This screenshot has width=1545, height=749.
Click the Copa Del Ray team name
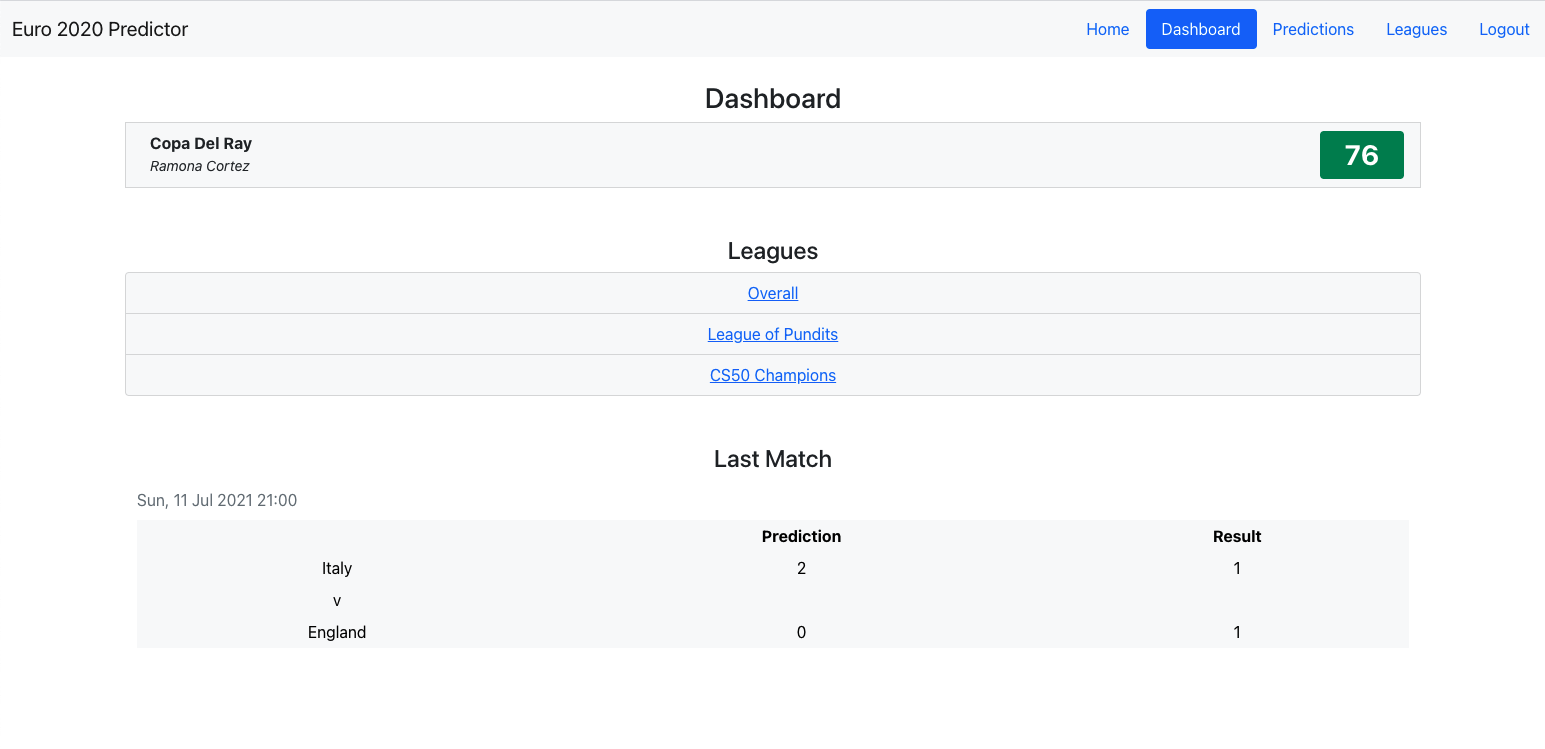point(201,143)
